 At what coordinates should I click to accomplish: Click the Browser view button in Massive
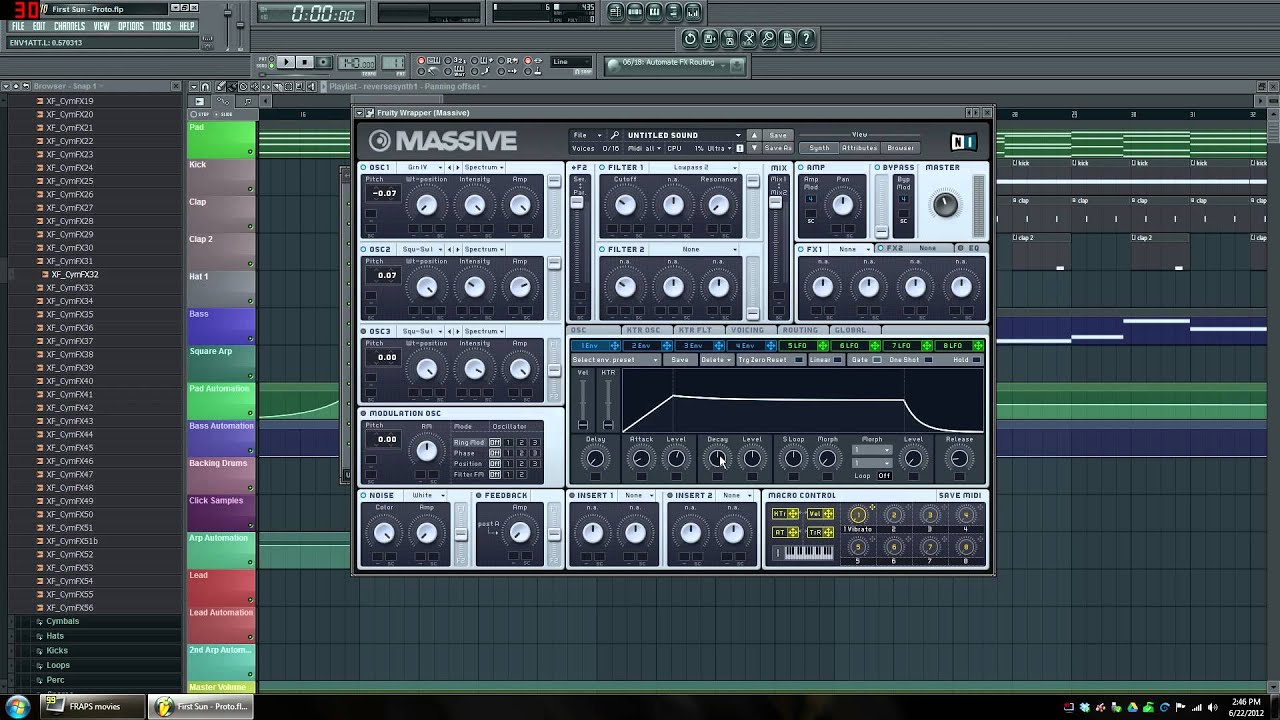point(901,148)
